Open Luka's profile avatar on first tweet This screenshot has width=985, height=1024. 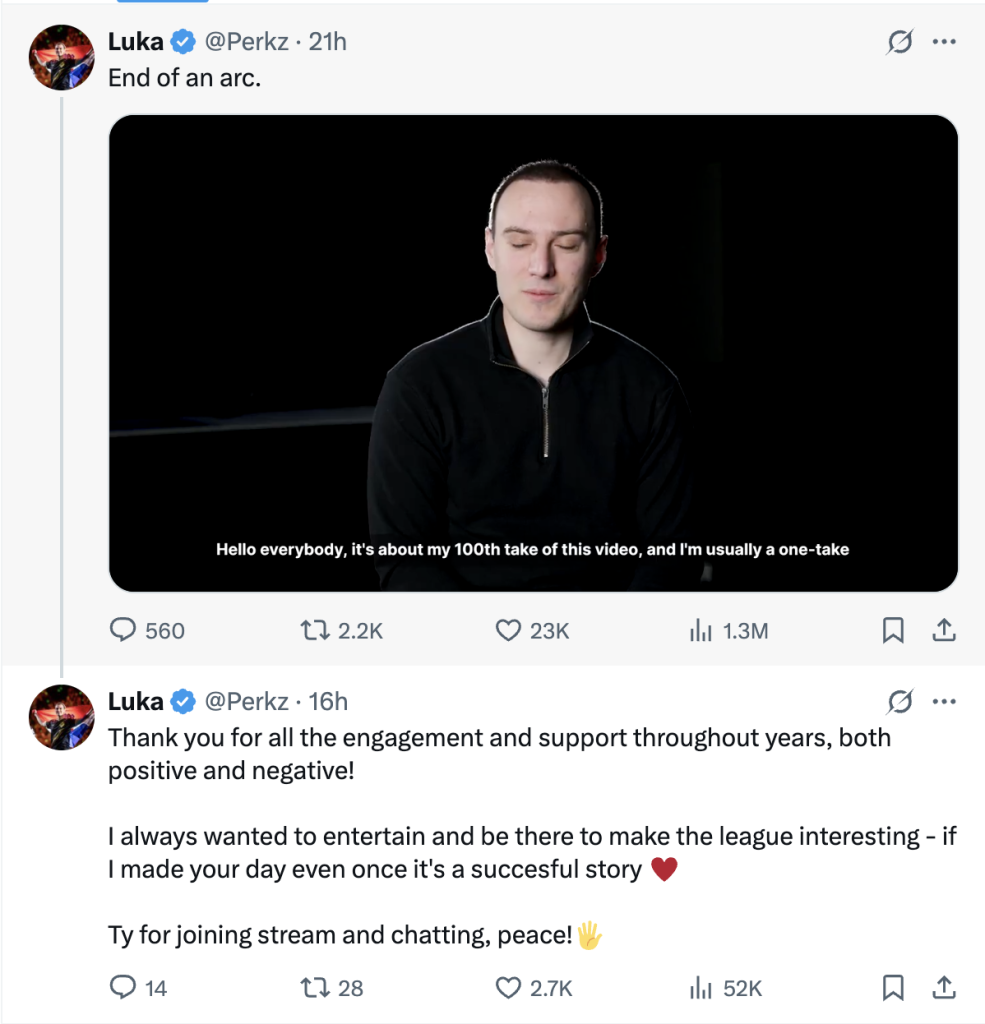[61, 57]
